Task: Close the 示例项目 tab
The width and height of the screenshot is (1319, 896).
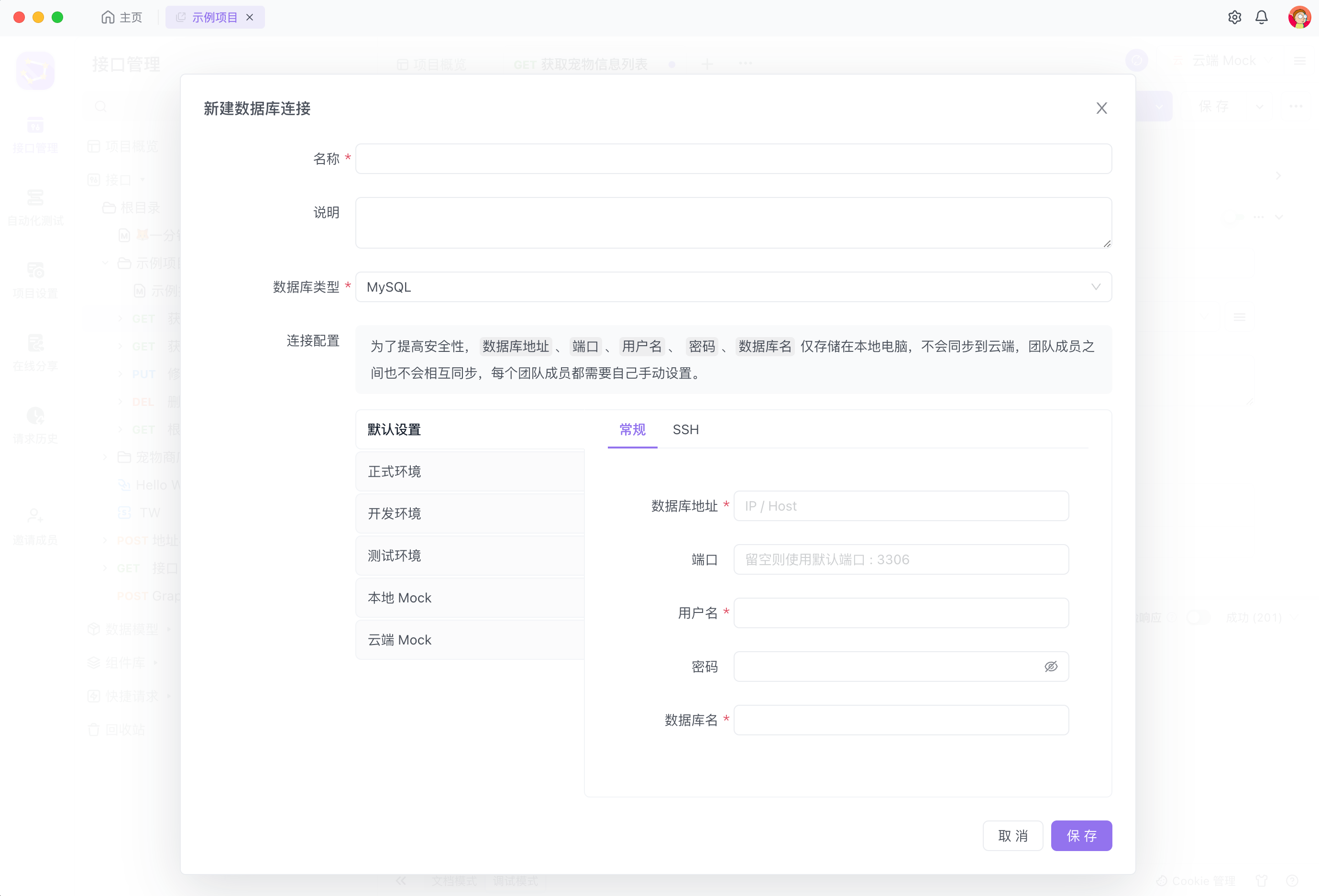Action: point(250,18)
